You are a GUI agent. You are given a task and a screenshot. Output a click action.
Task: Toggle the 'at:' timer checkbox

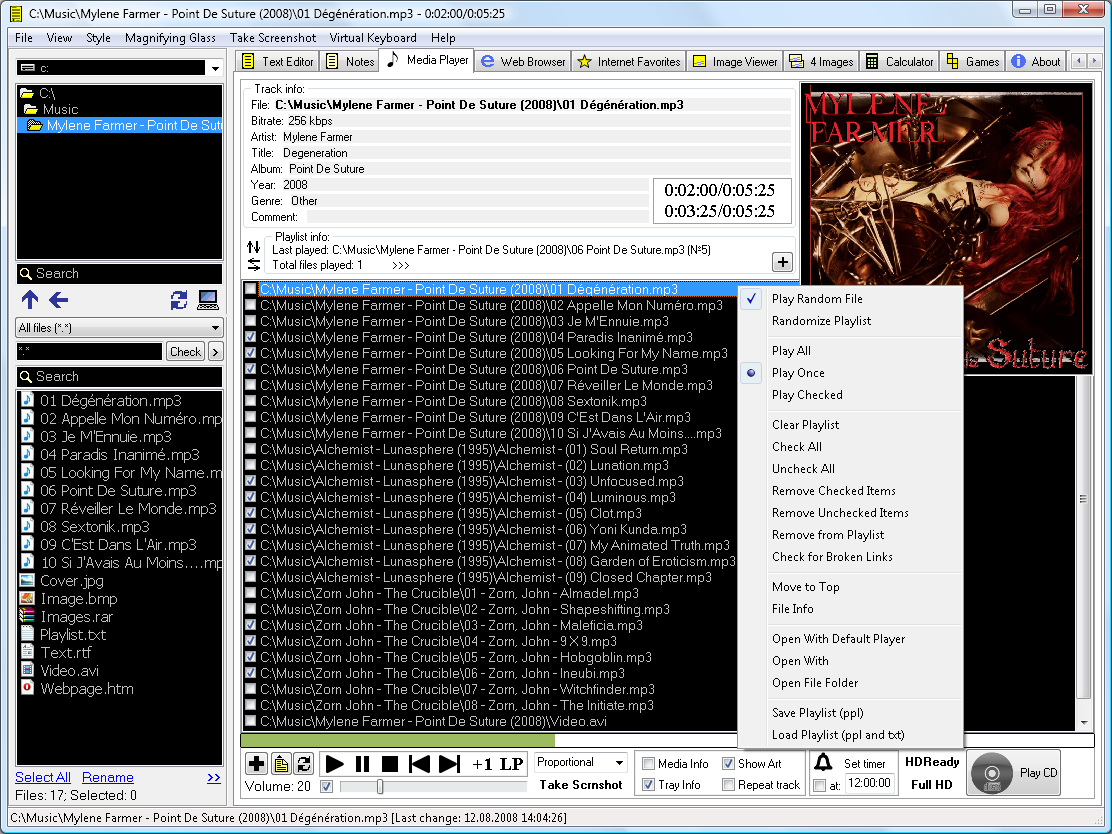[x=820, y=785]
